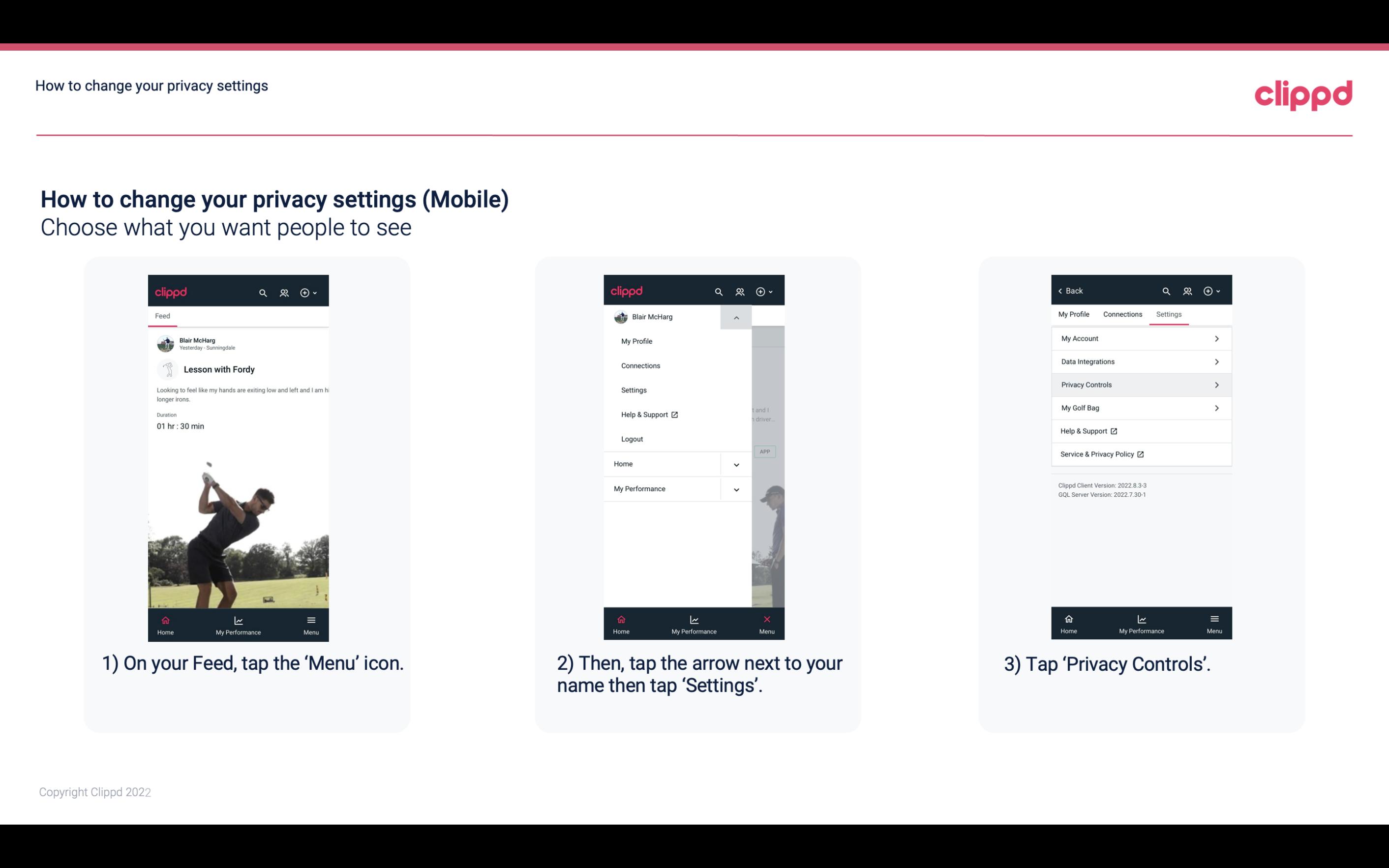This screenshot has width=1389, height=868.
Task: Tap the Search icon in top bar
Action: pyautogui.click(x=263, y=292)
